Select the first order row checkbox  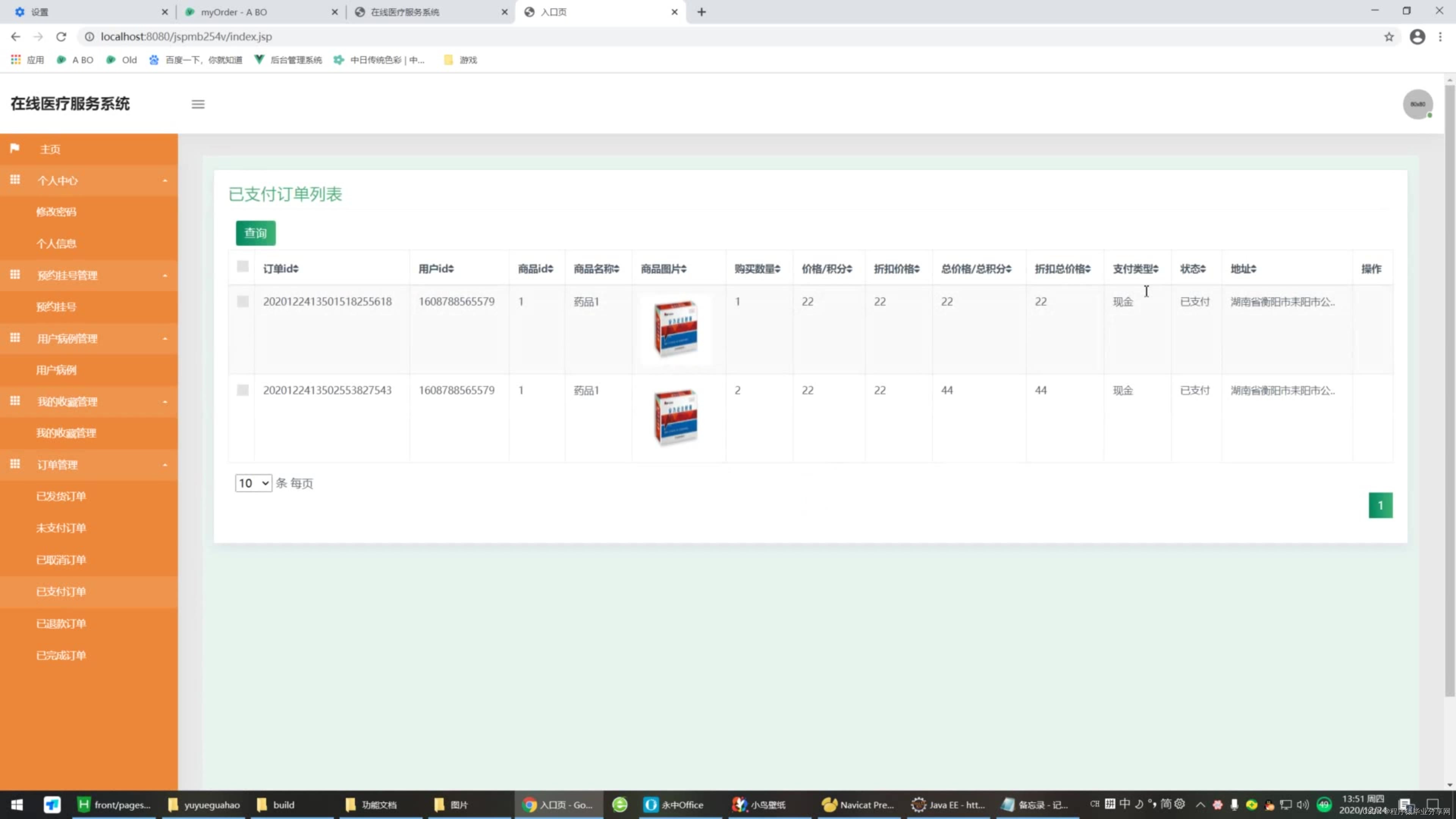tap(243, 301)
